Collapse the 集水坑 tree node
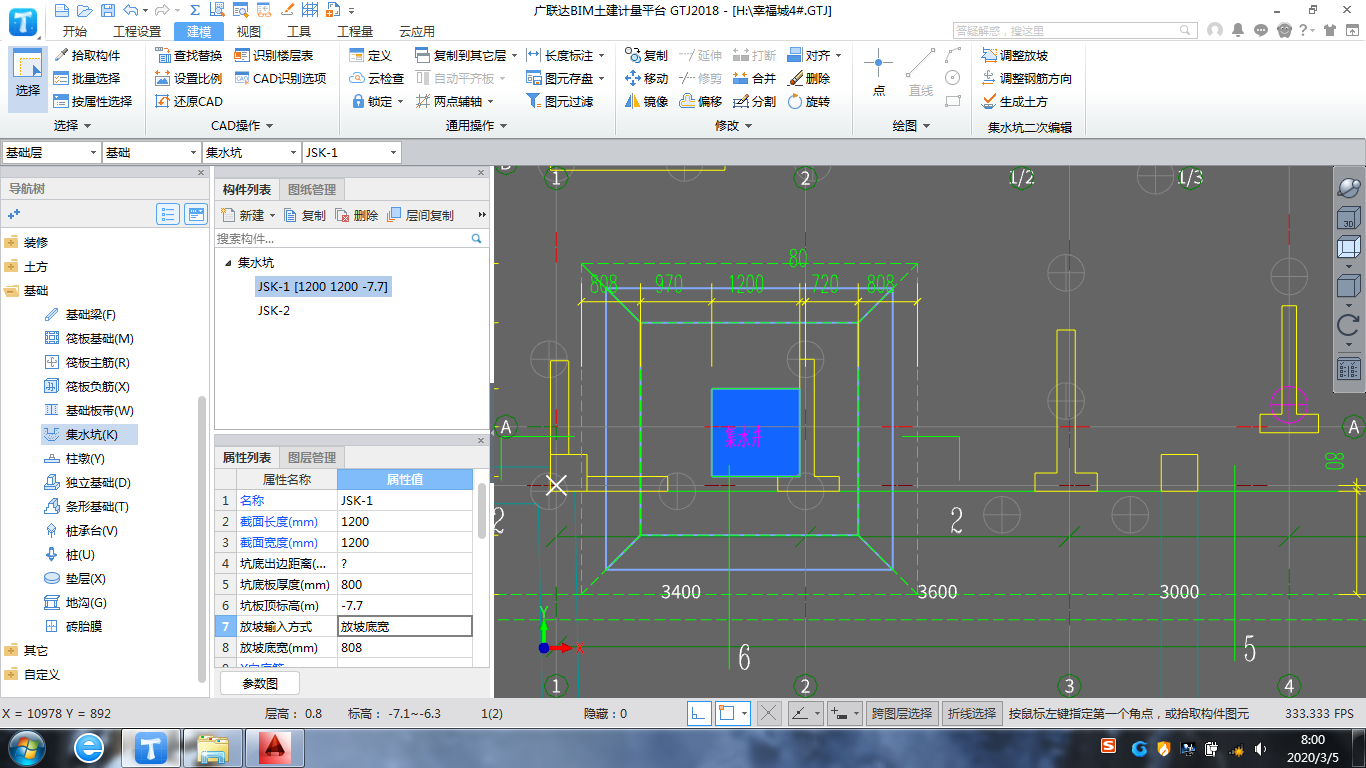This screenshot has width=1366, height=768. (228, 263)
